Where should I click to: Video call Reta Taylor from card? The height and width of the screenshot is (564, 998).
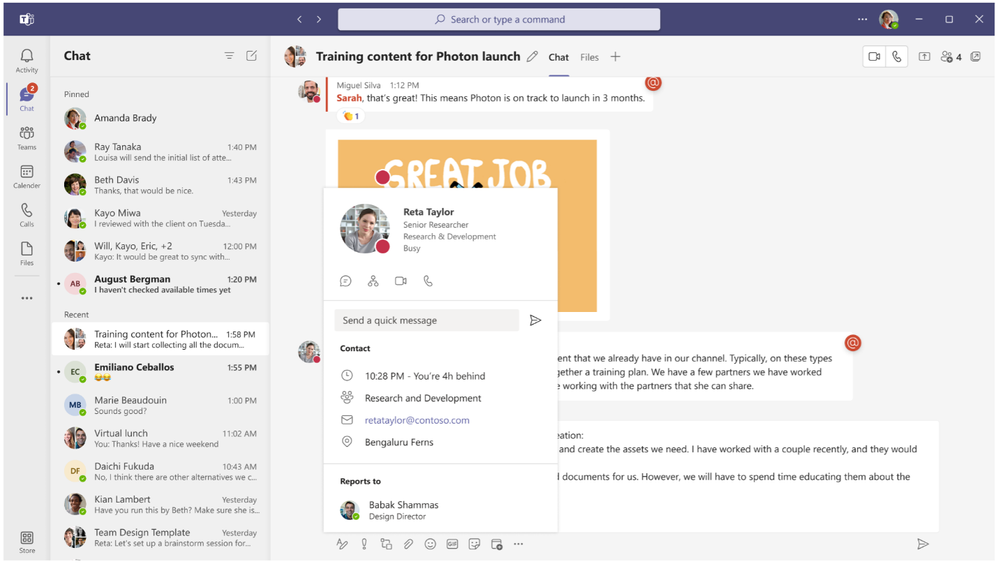(400, 281)
